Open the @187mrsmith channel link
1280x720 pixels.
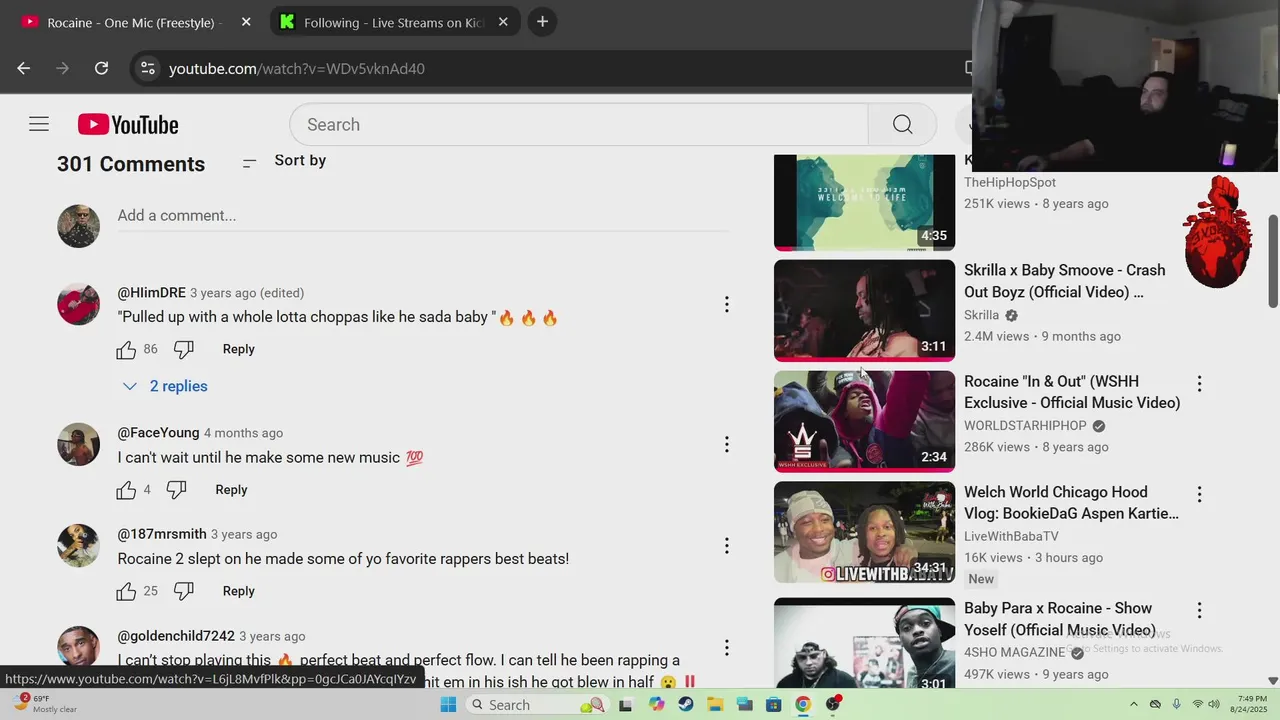(x=162, y=534)
